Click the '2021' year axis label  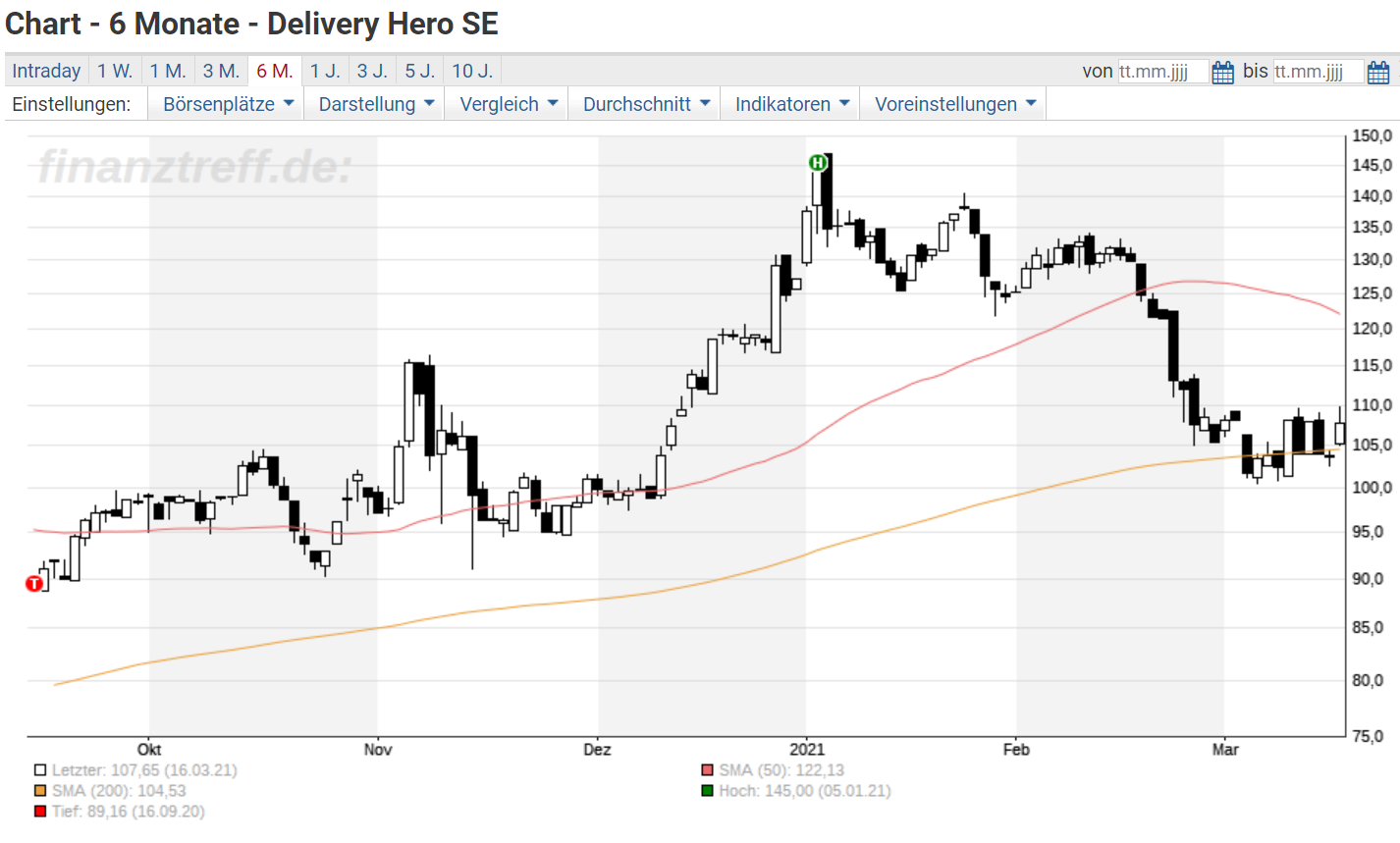coord(807,750)
